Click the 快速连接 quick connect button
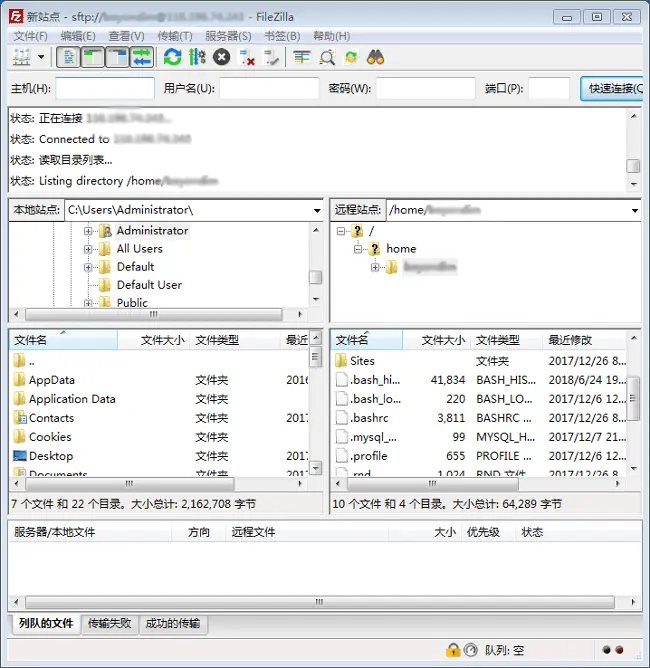 (612, 88)
